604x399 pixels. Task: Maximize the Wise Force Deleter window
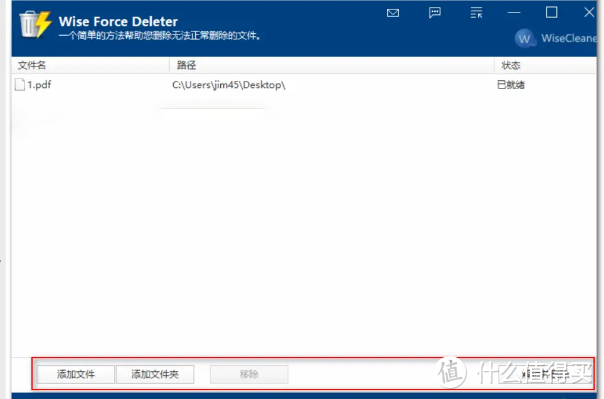point(552,12)
